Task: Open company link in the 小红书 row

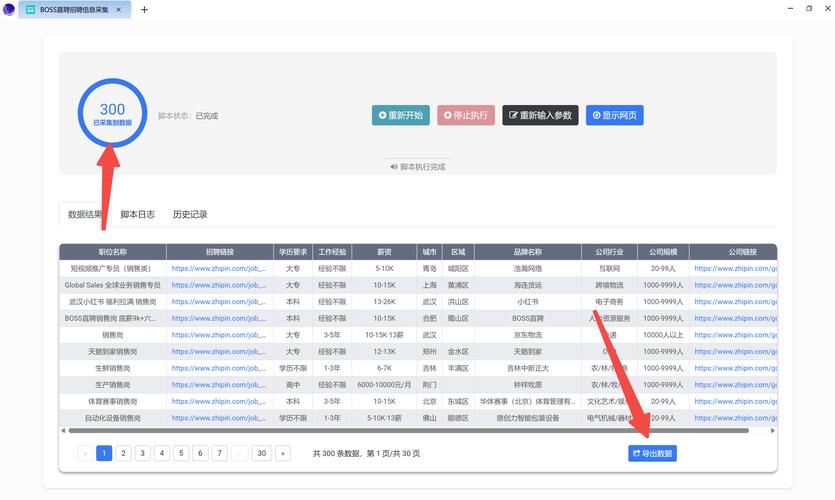Action: 735,301
